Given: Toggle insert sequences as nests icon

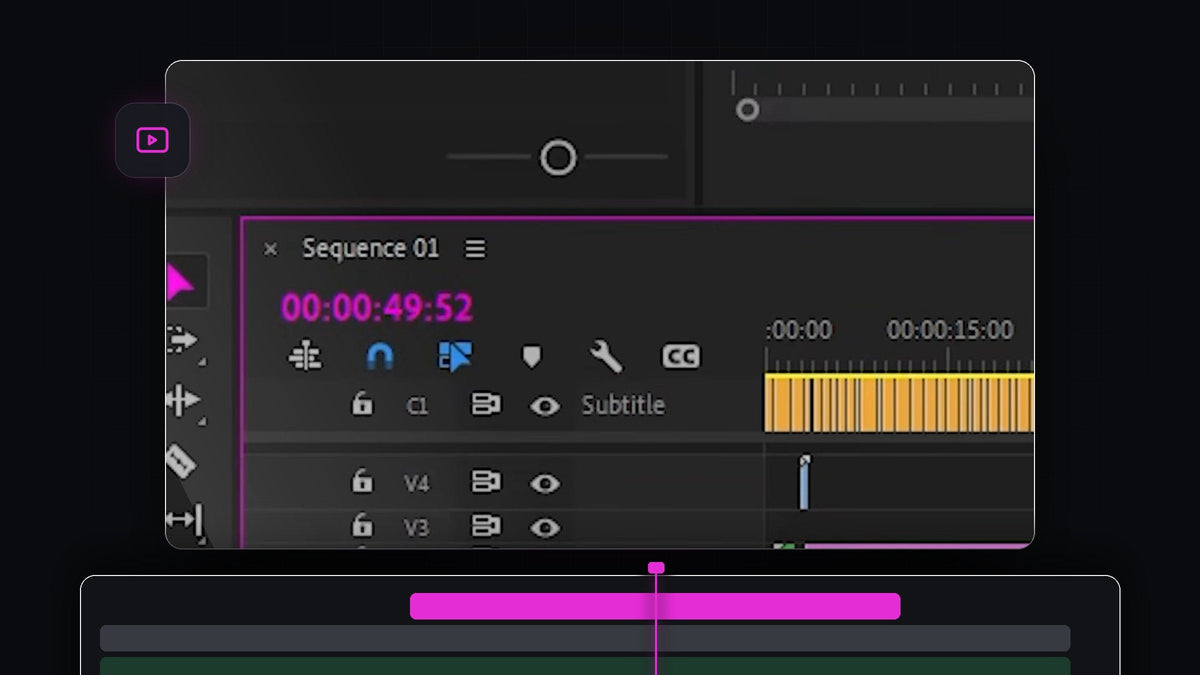Looking at the screenshot, I should tap(305, 356).
